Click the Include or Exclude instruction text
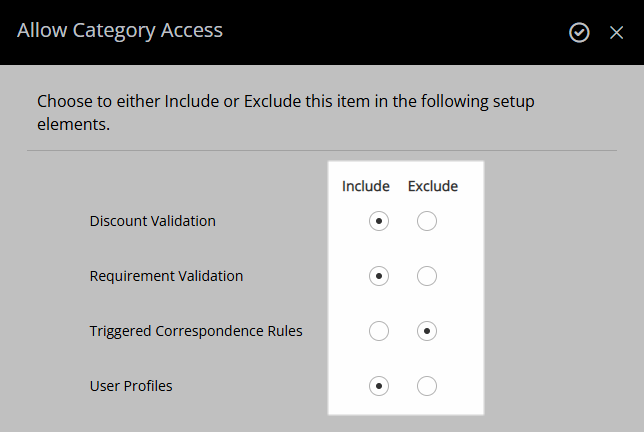644x432 pixels. pos(285,113)
